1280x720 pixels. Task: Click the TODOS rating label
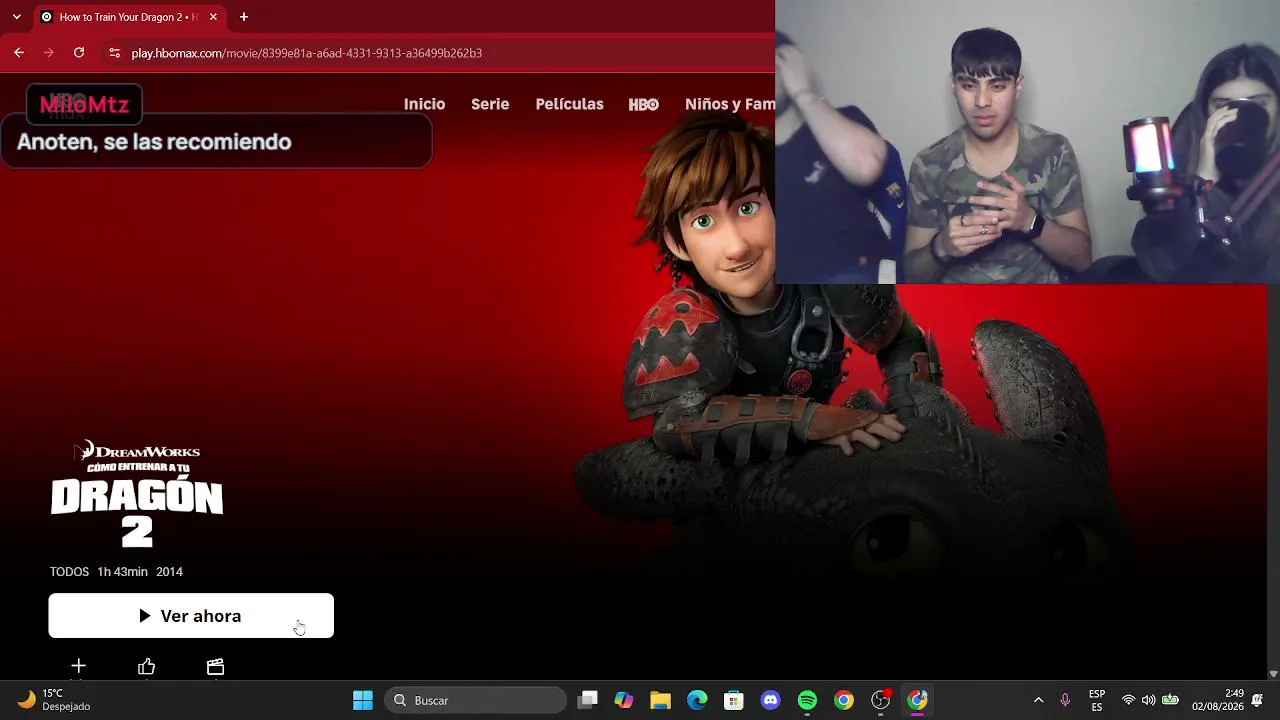[x=69, y=572]
